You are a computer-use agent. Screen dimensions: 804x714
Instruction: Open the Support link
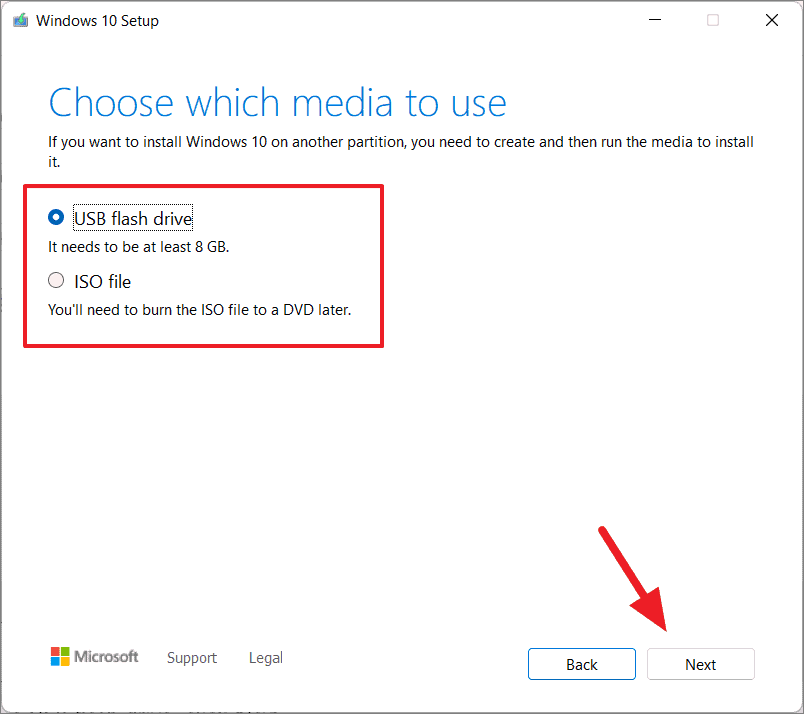coord(192,658)
